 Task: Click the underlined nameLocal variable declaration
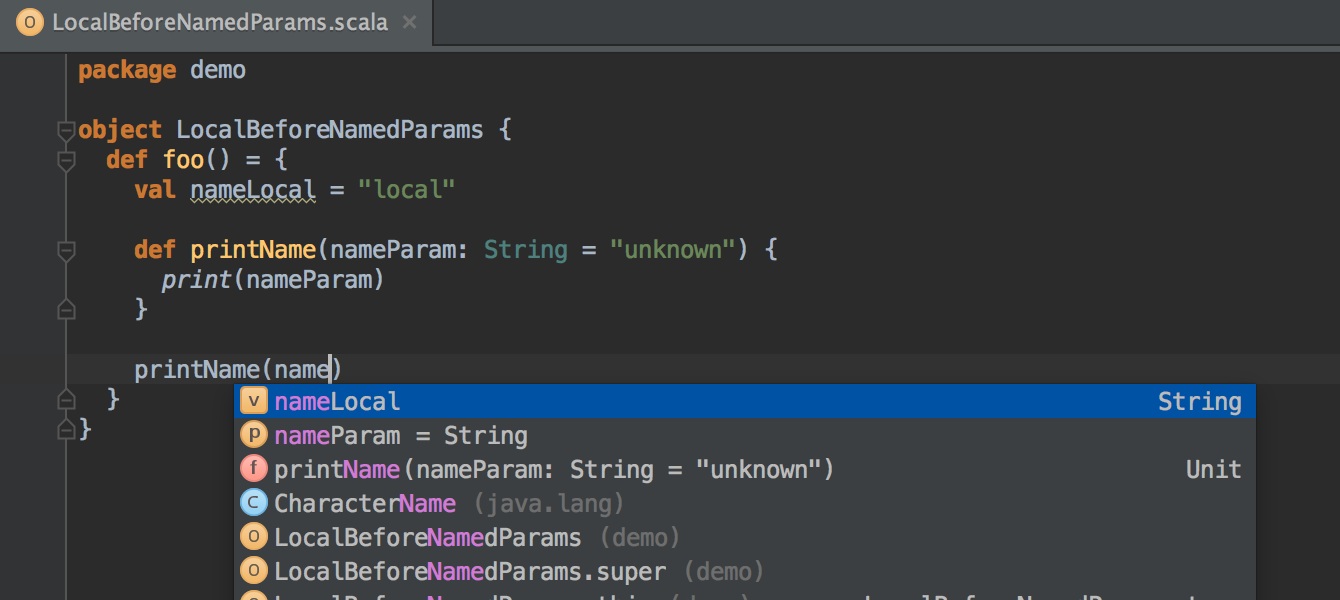[252, 190]
